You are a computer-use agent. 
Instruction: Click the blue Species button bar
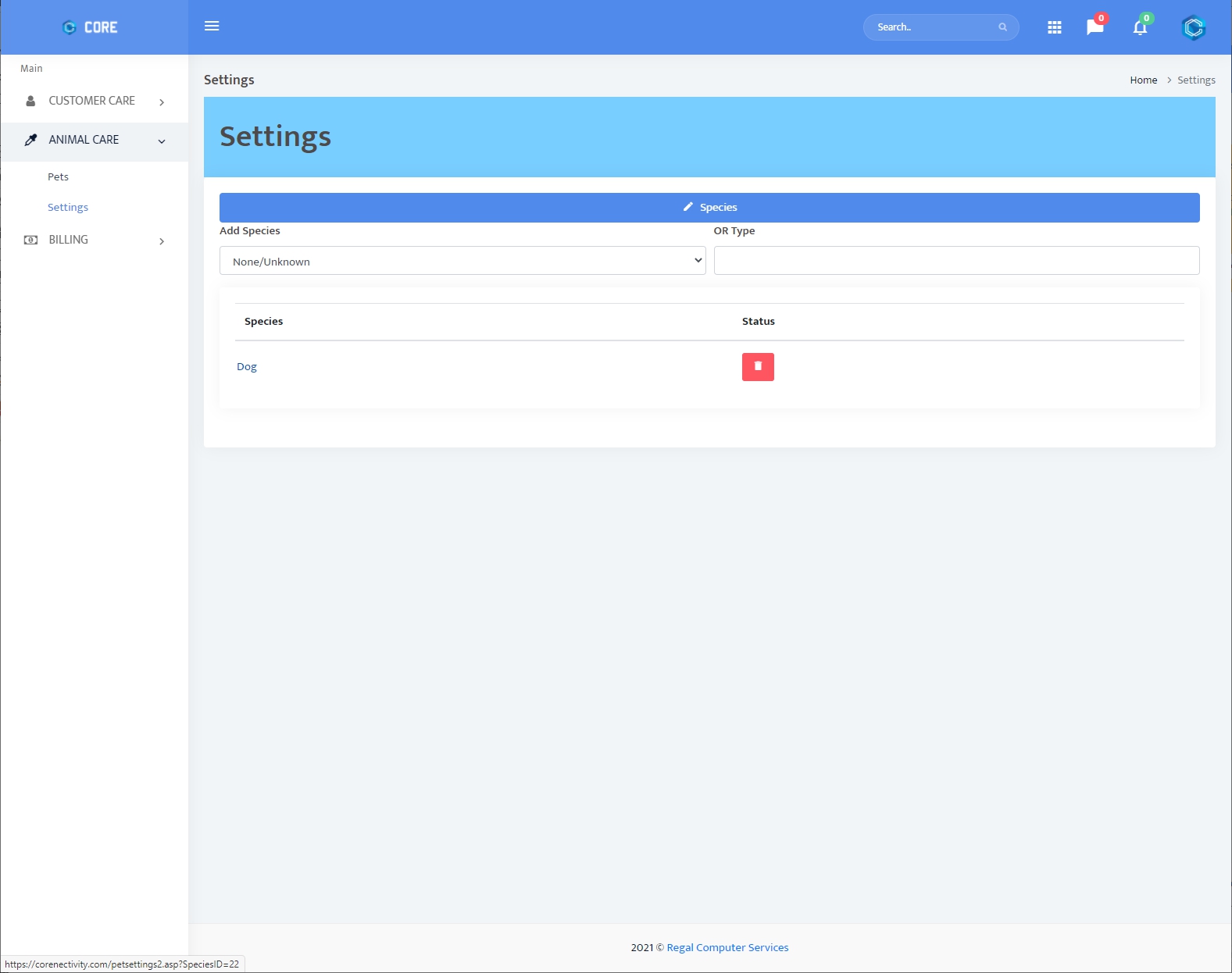coord(709,208)
